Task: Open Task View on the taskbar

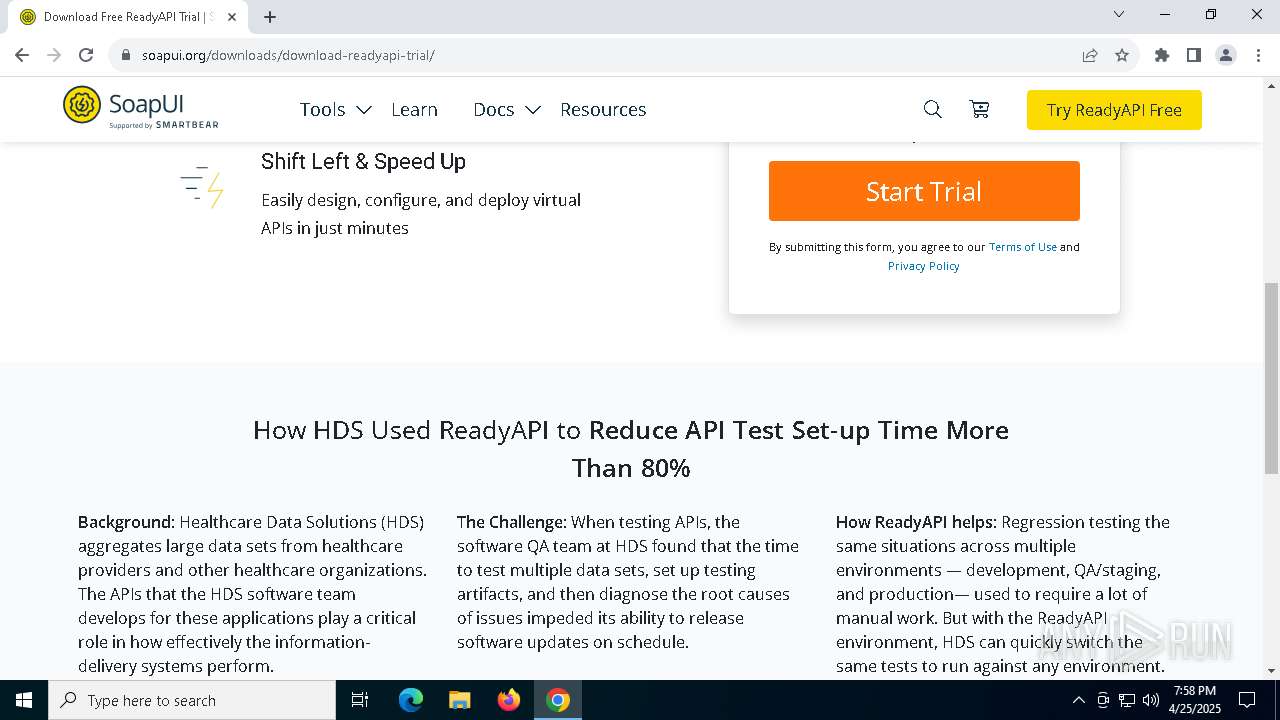Action: pyautogui.click(x=360, y=700)
